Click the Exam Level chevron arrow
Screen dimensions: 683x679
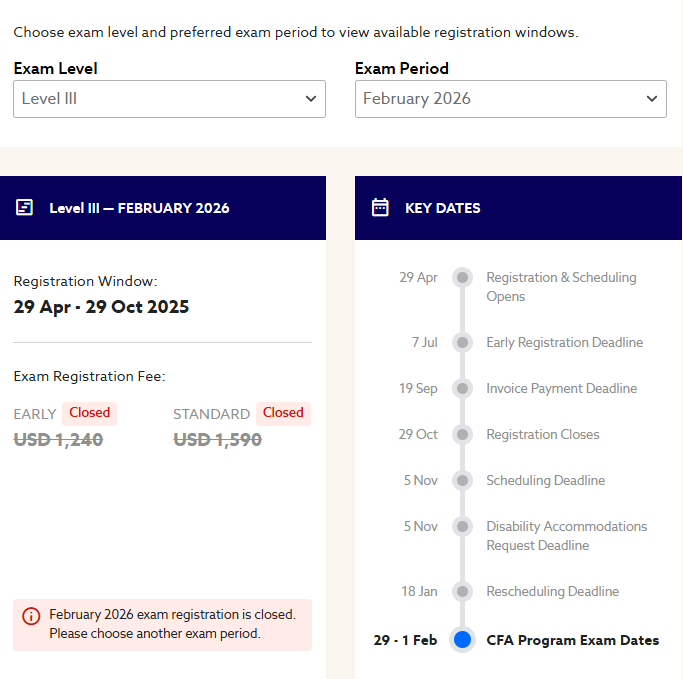tap(310, 99)
